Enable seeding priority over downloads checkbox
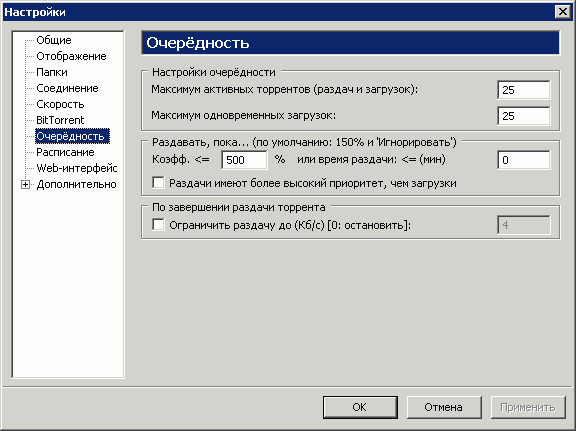Screen dimensions: 576x431 (x=158, y=183)
